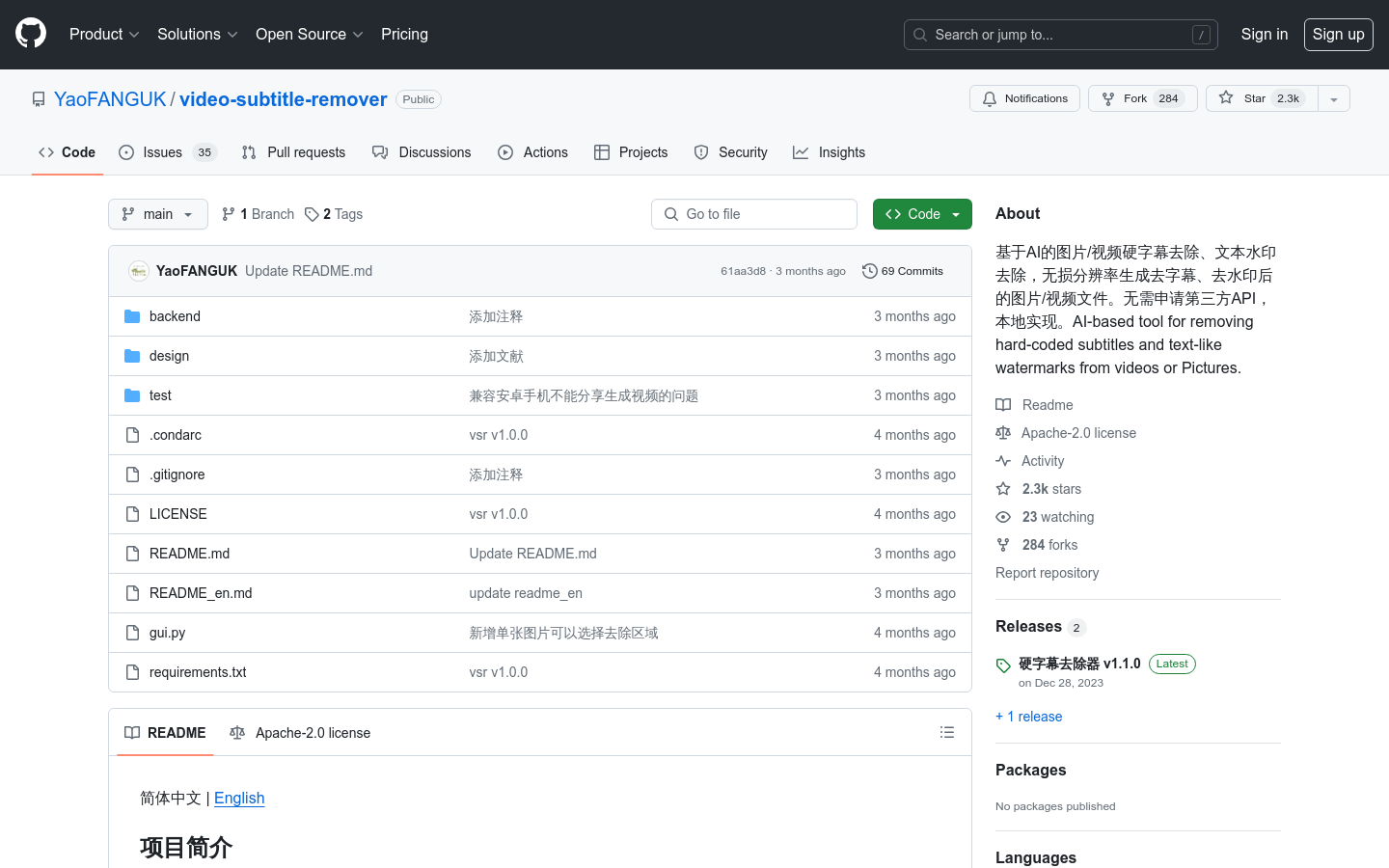Select the Code tab
Viewport: 1389px width, 868px height.
67,152
